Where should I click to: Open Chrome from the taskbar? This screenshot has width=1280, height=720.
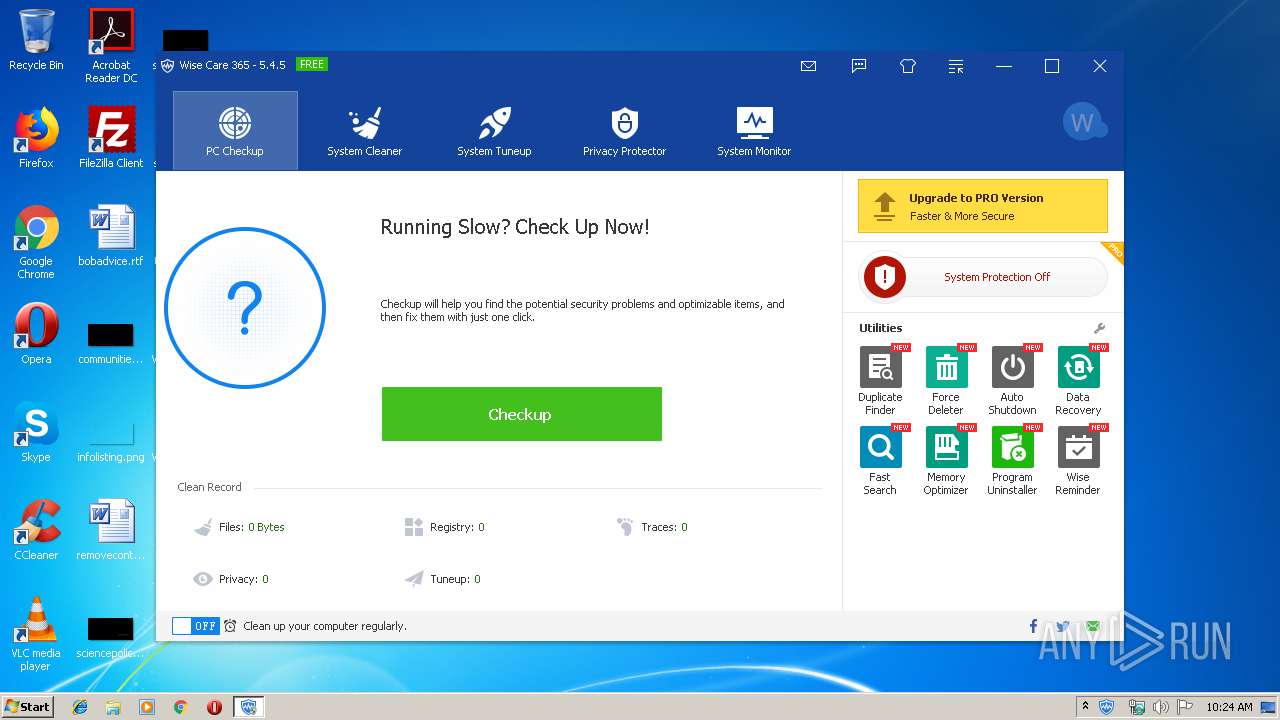(x=181, y=707)
